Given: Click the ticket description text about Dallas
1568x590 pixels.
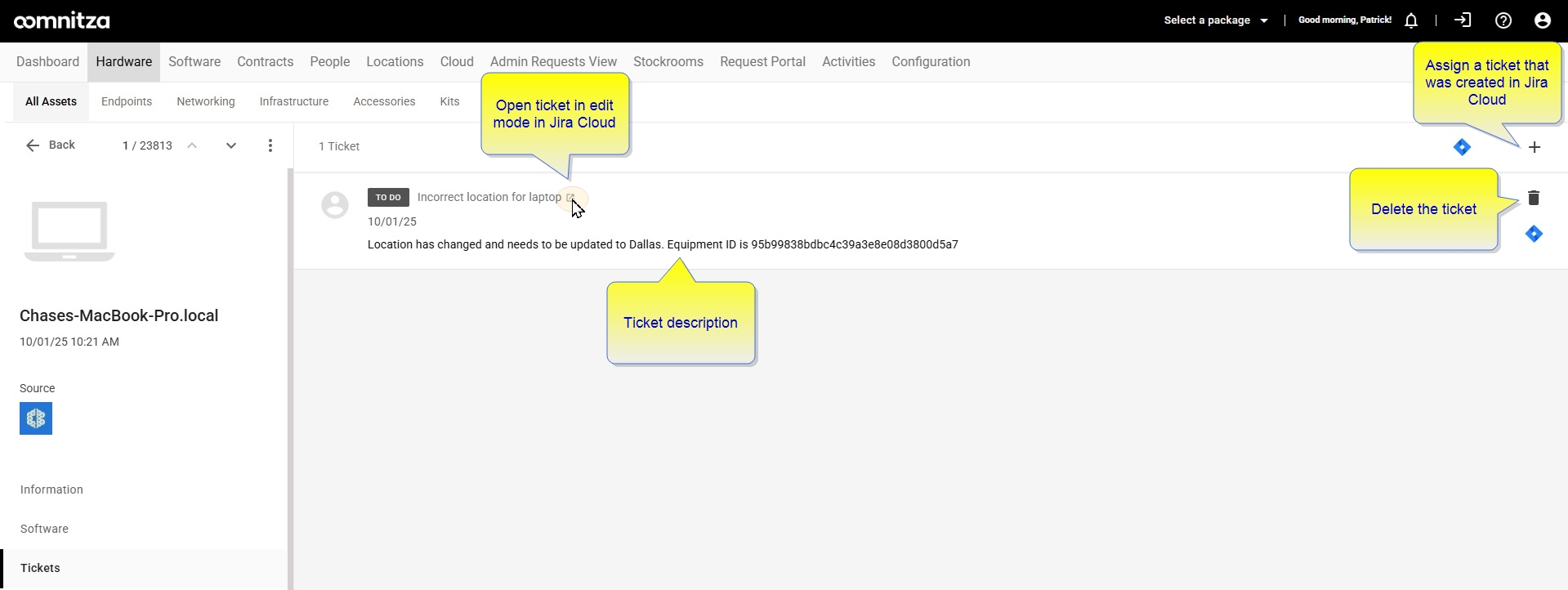Looking at the screenshot, I should pos(663,244).
